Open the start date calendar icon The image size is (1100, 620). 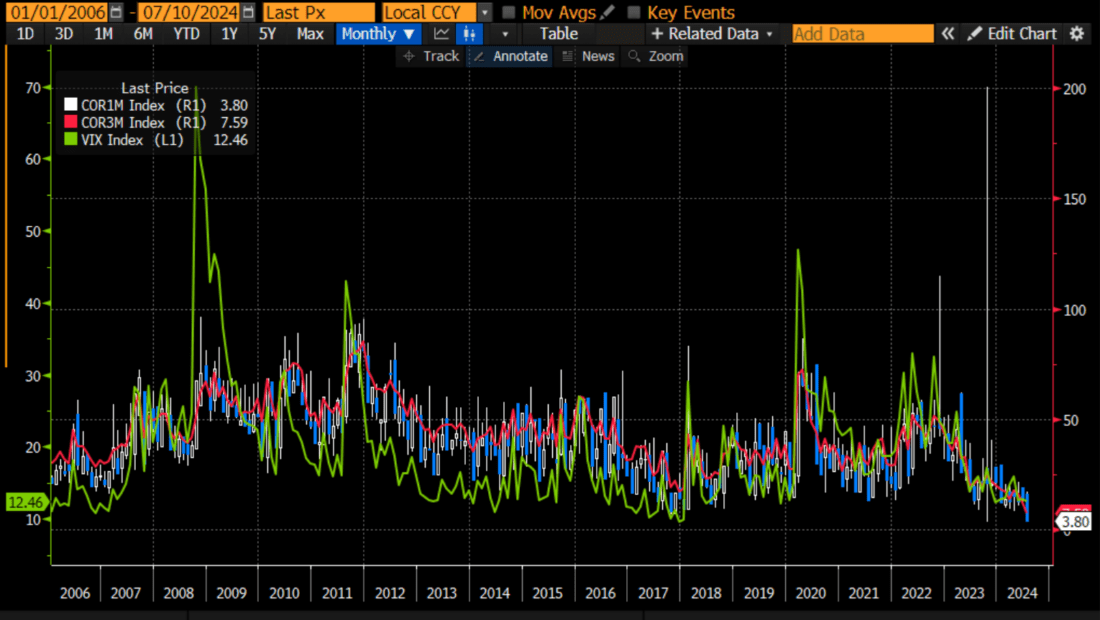[x=115, y=12]
